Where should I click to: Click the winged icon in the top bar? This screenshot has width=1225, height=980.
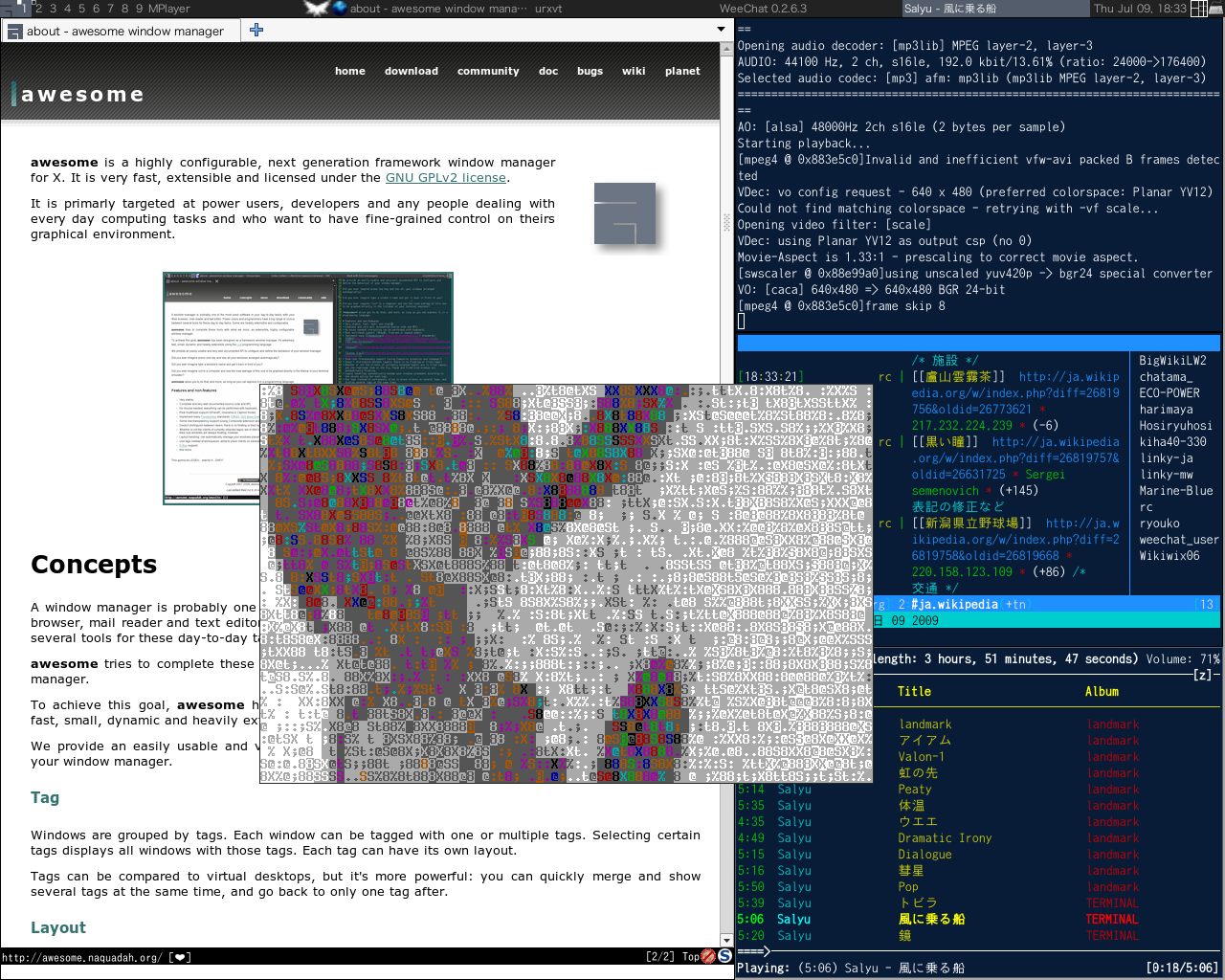316,9
